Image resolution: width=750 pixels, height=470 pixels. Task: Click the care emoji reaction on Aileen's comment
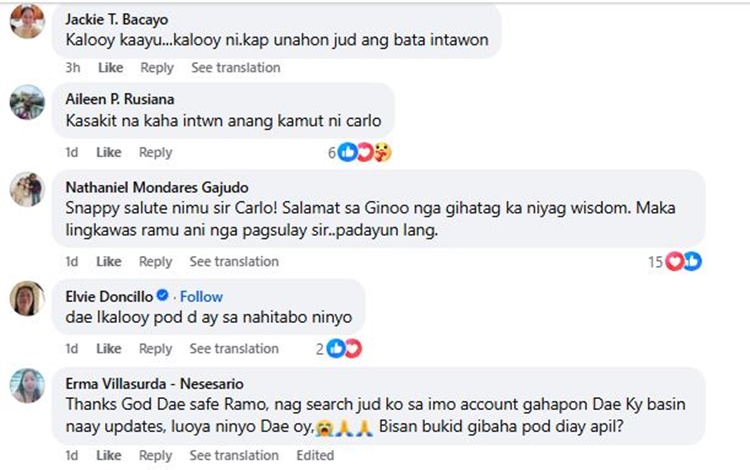click(383, 153)
